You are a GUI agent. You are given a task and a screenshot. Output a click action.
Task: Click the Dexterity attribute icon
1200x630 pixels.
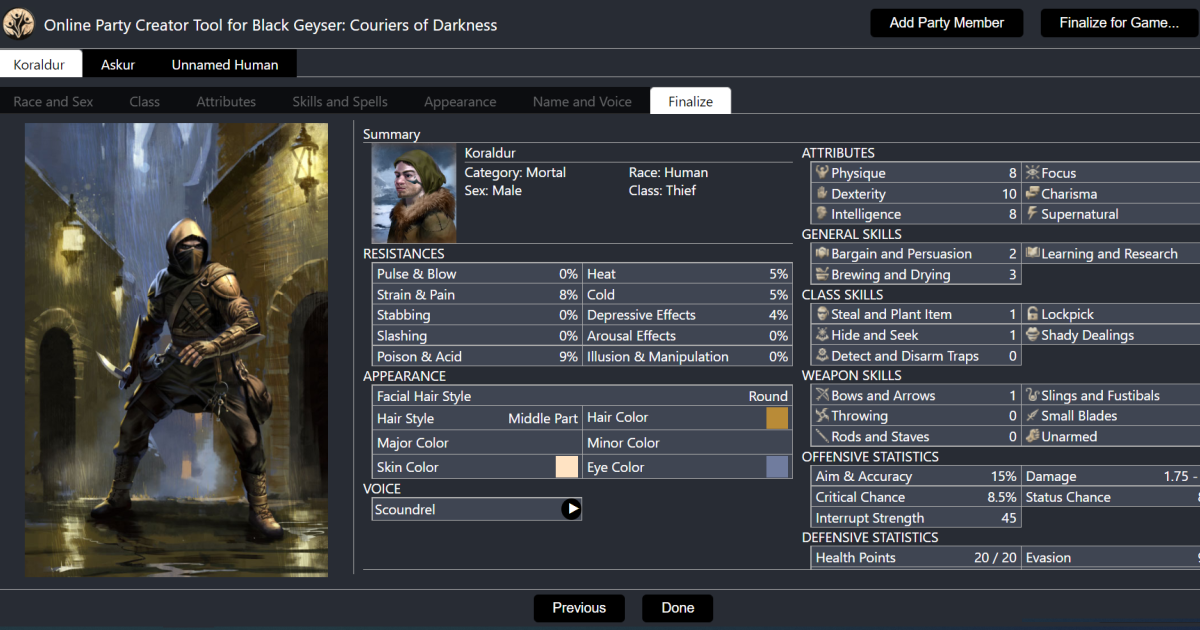(x=822, y=193)
